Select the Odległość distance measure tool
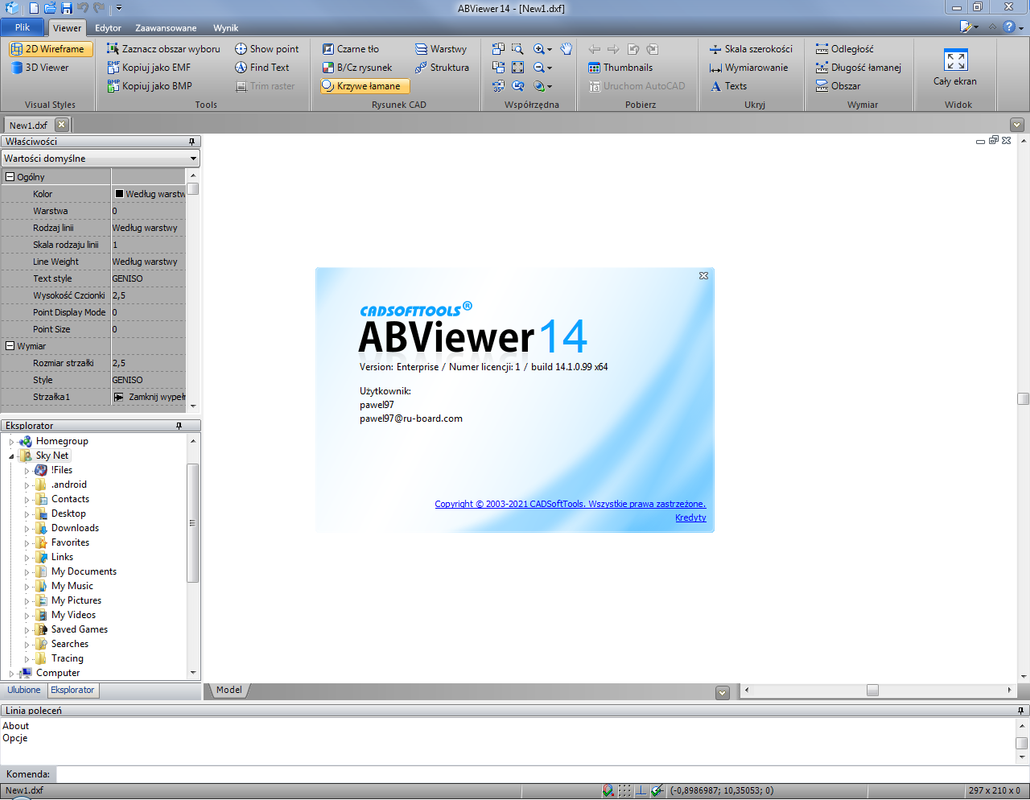Viewport: 1030px width, 800px height. 844,49
